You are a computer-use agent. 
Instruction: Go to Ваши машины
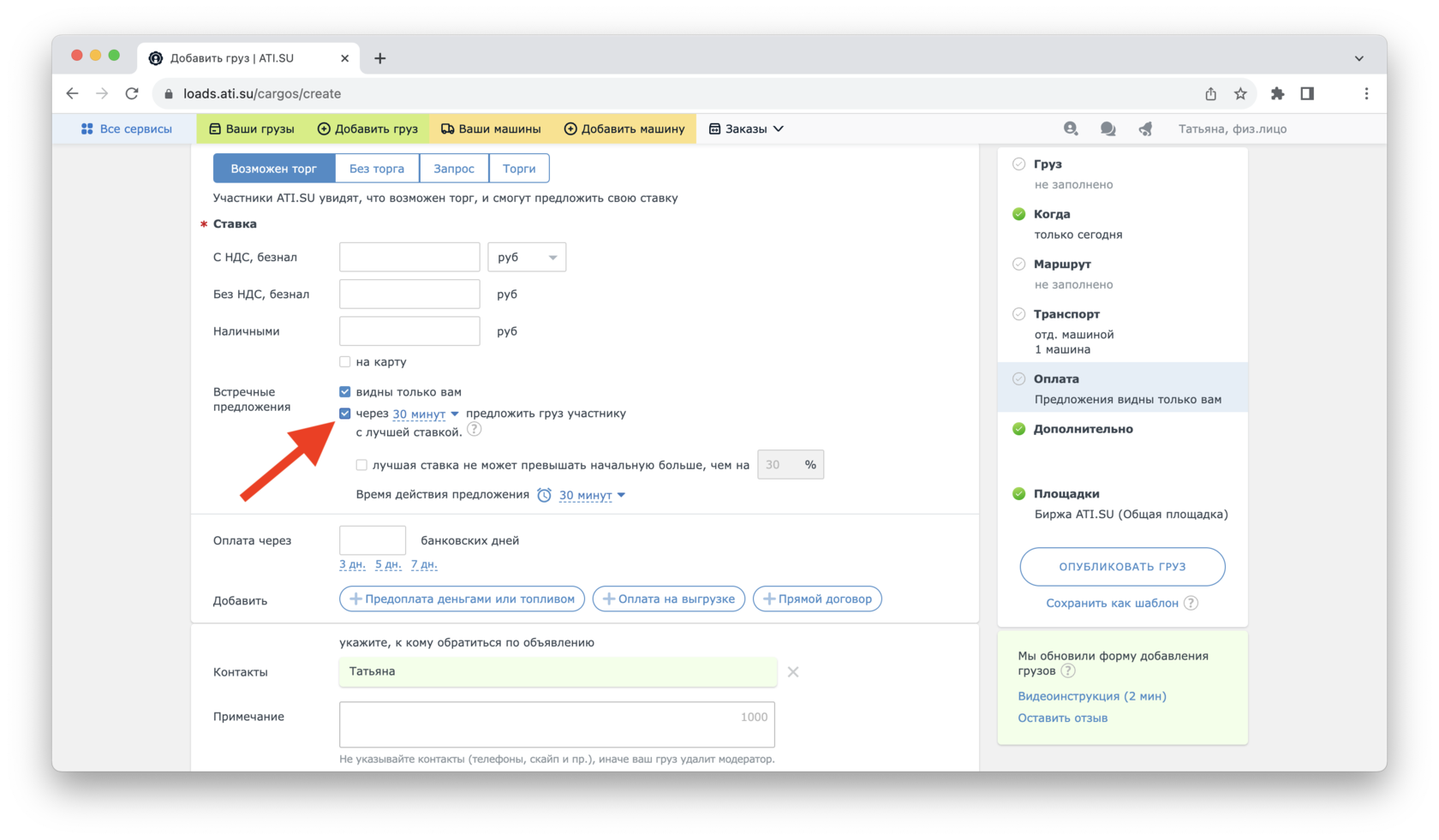491,128
